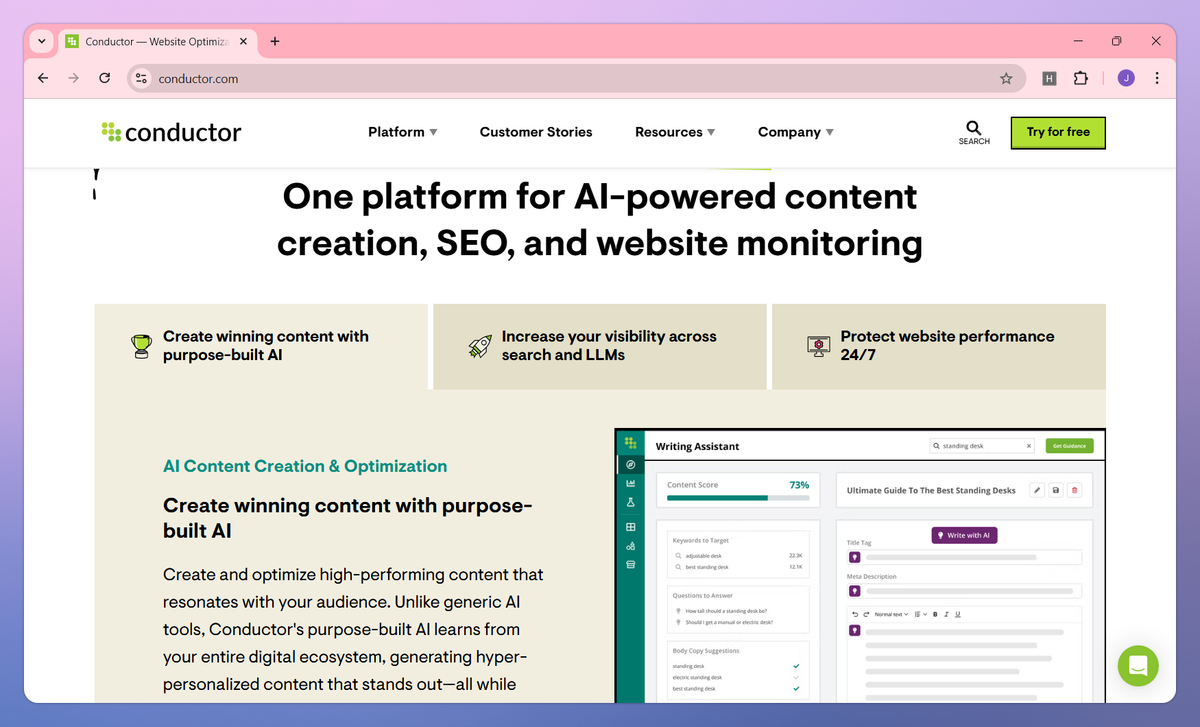The width and height of the screenshot is (1200, 727).
Task: Open the Customer Stories page
Action: click(536, 132)
